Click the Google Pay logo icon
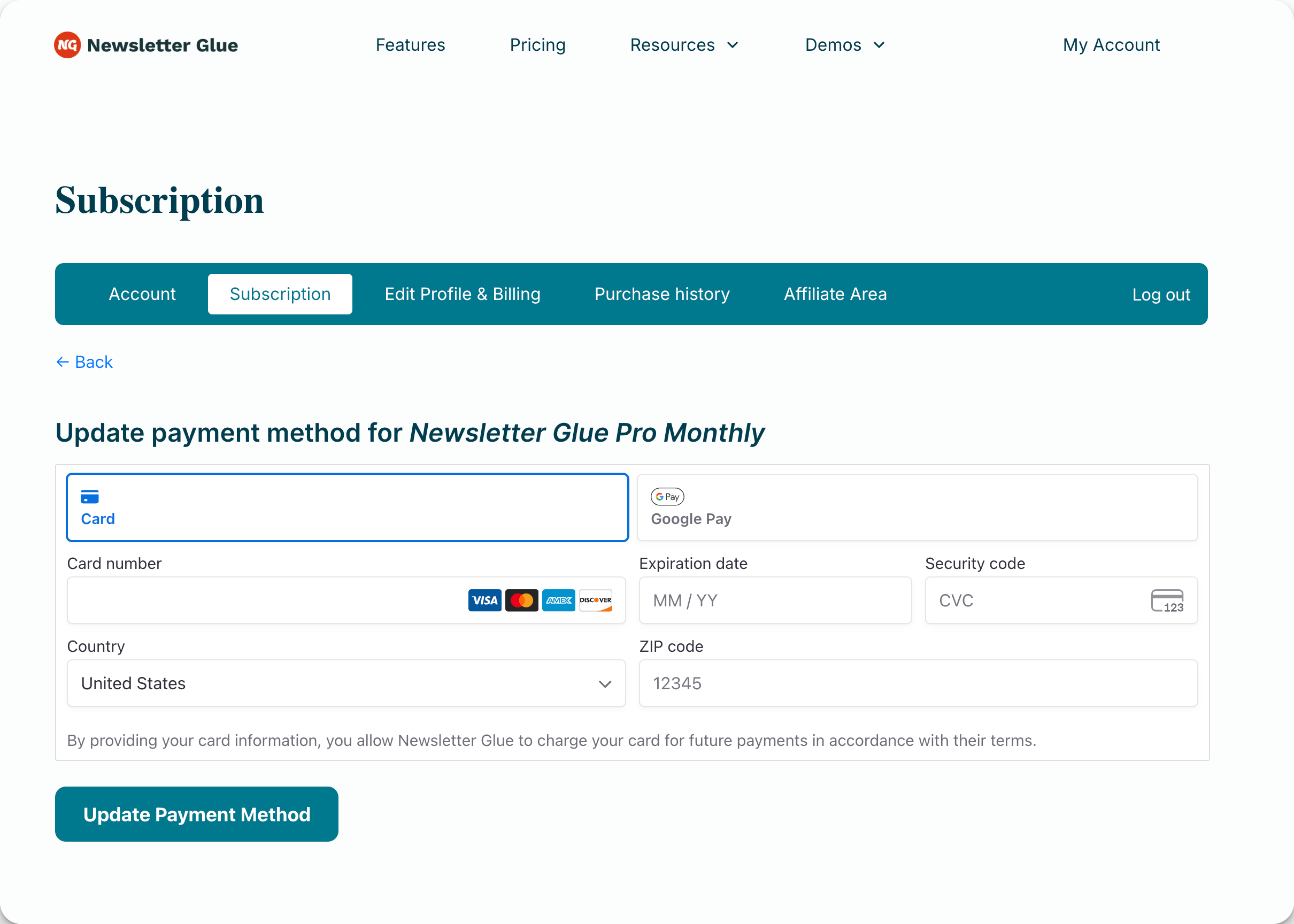This screenshot has width=1294, height=924. pyautogui.click(x=667, y=497)
